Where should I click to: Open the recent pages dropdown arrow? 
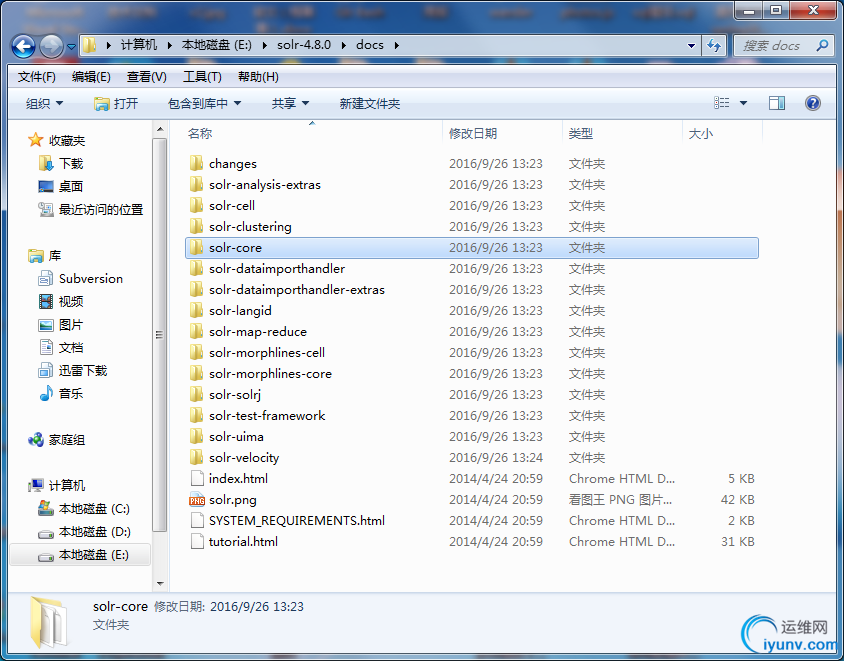click(x=71, y=47)
